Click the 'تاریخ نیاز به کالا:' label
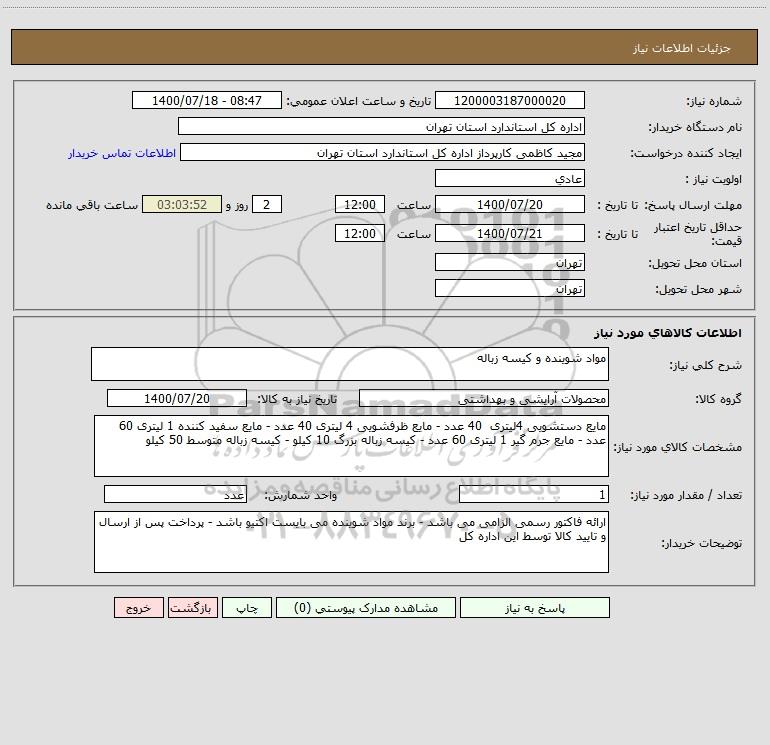Image resolution: width=770 pixels, height=745 pixels. click(298, 399)
